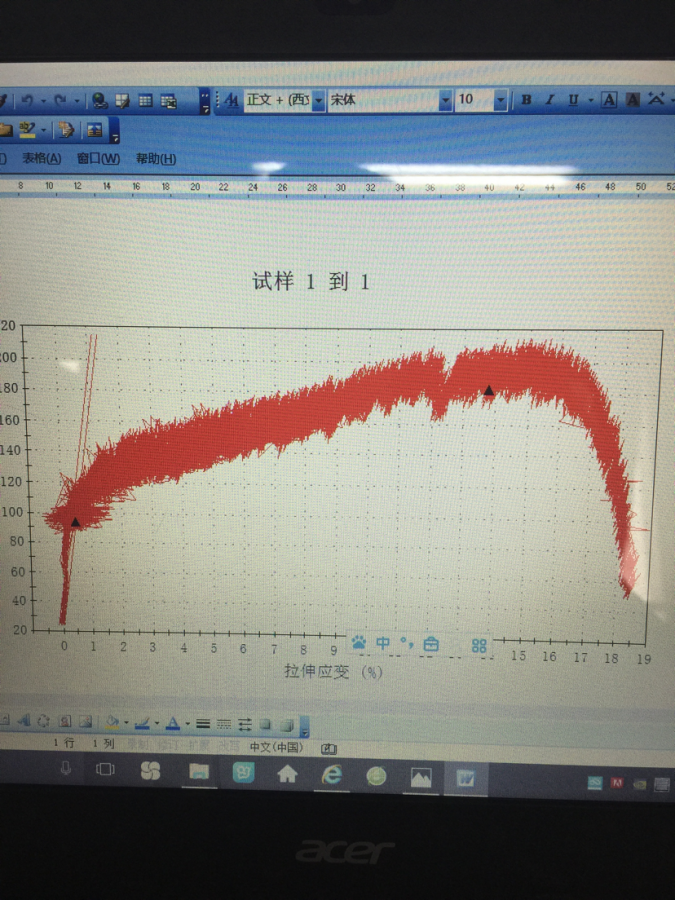Click the Dash Style icon
Screen dimensions: 675x900
pos(224,724)
